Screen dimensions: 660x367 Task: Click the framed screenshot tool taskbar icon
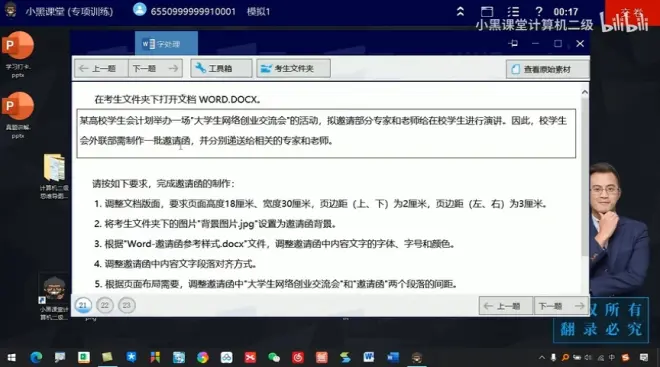179,357
